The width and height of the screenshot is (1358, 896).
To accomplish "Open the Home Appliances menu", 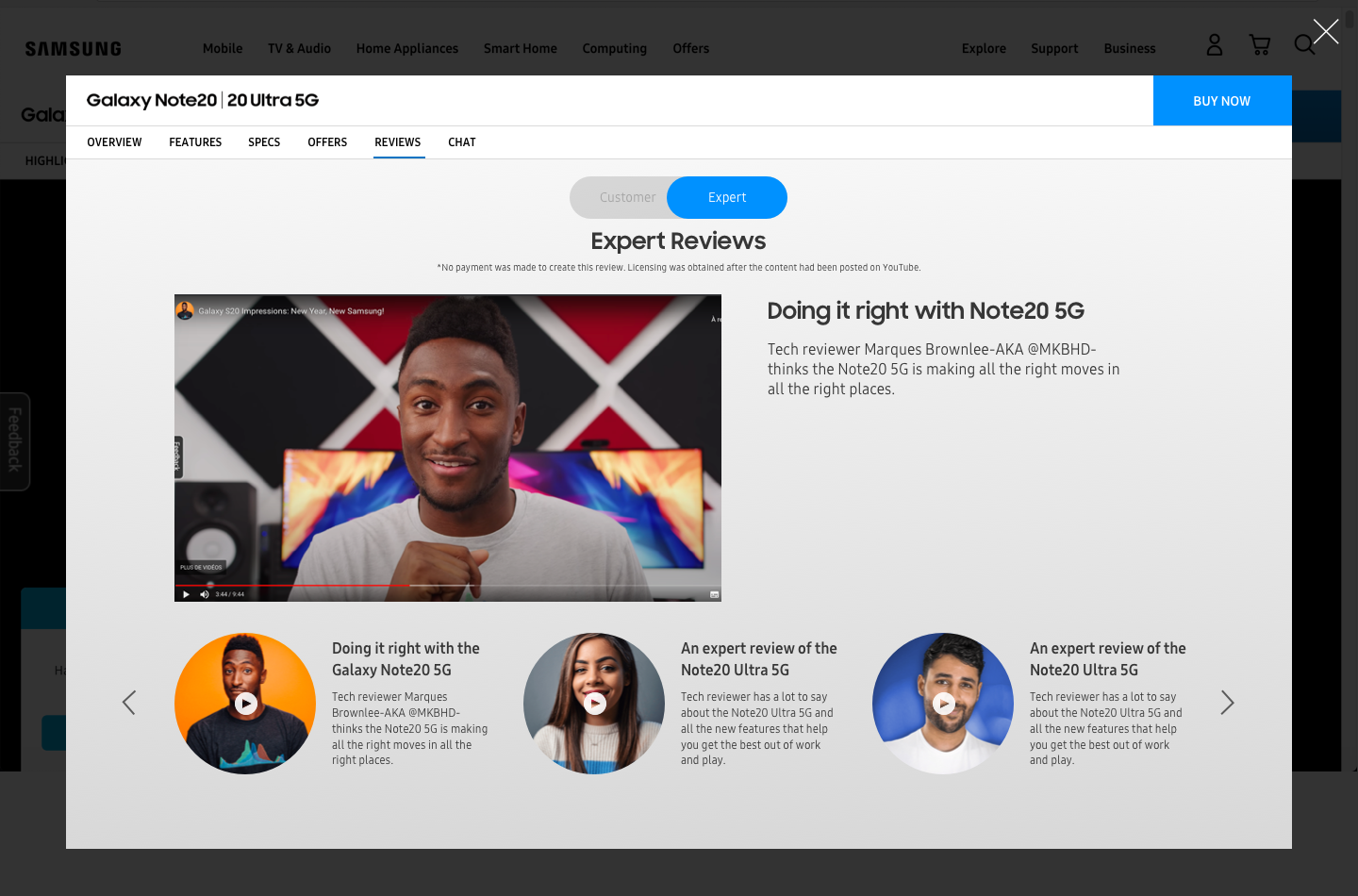I will click(x=407, y=48).
